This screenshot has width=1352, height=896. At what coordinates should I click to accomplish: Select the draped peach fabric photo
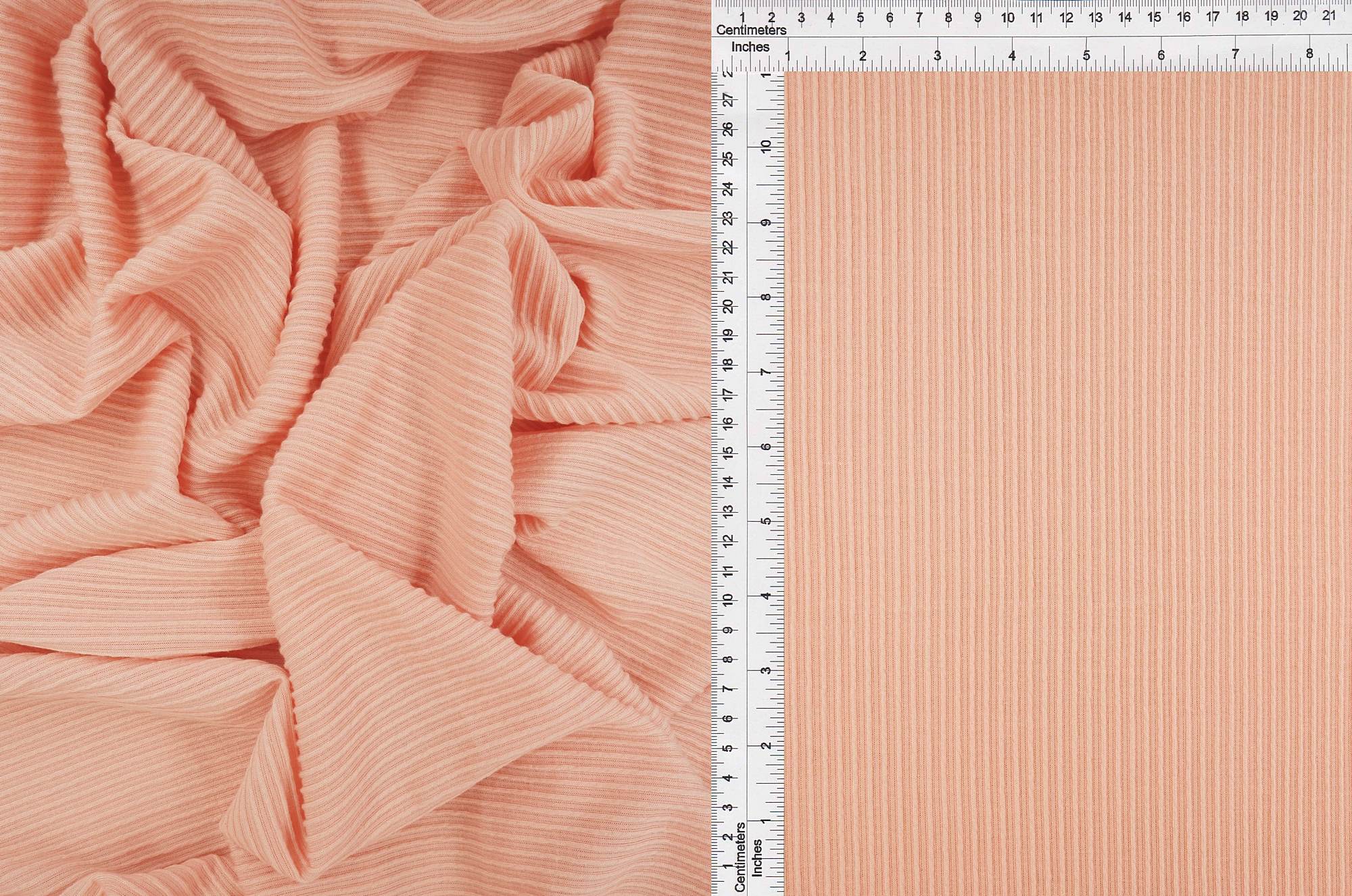tap(355, 448)
